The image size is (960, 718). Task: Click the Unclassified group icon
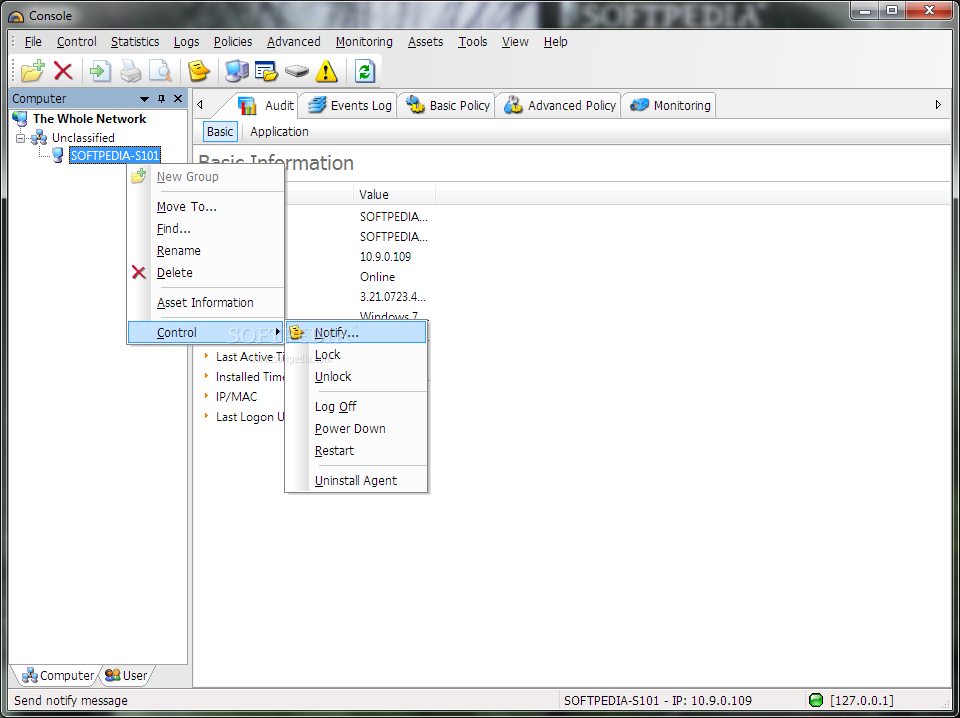point(39,137)
